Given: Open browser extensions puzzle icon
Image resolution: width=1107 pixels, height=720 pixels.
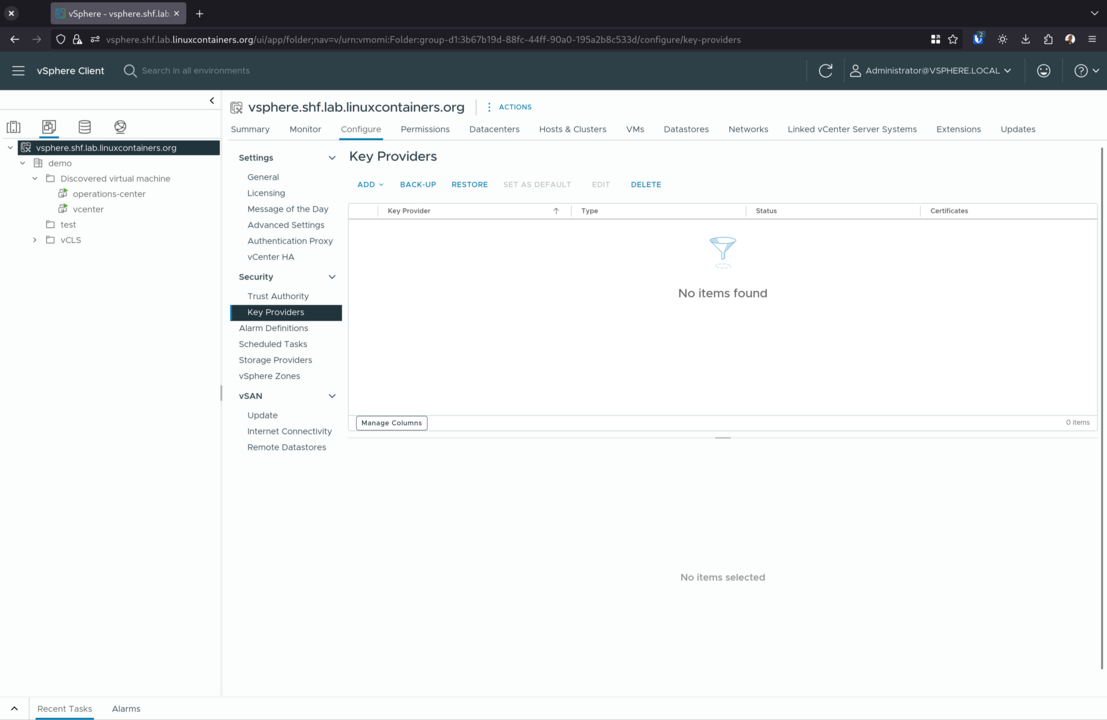Looking at the screenshot, I should tap(1048, 40).
